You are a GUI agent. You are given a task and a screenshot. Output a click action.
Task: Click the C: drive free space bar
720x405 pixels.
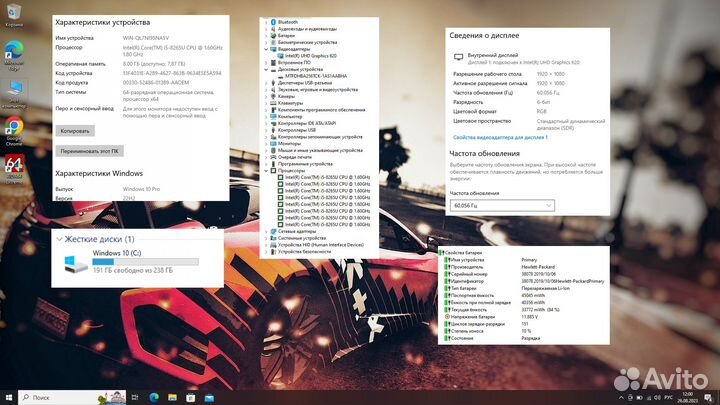(x=145, y=262)
